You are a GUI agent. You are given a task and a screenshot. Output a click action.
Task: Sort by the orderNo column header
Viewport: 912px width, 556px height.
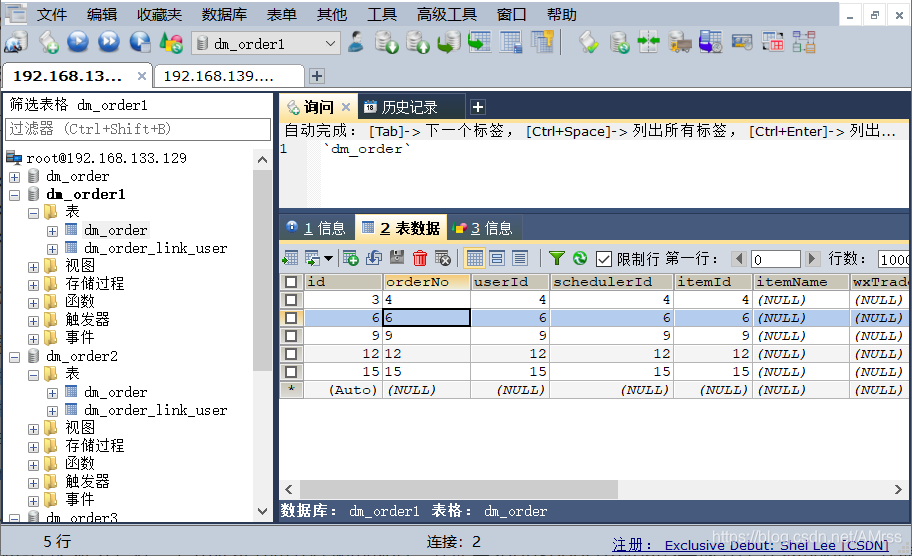point(426,282)
